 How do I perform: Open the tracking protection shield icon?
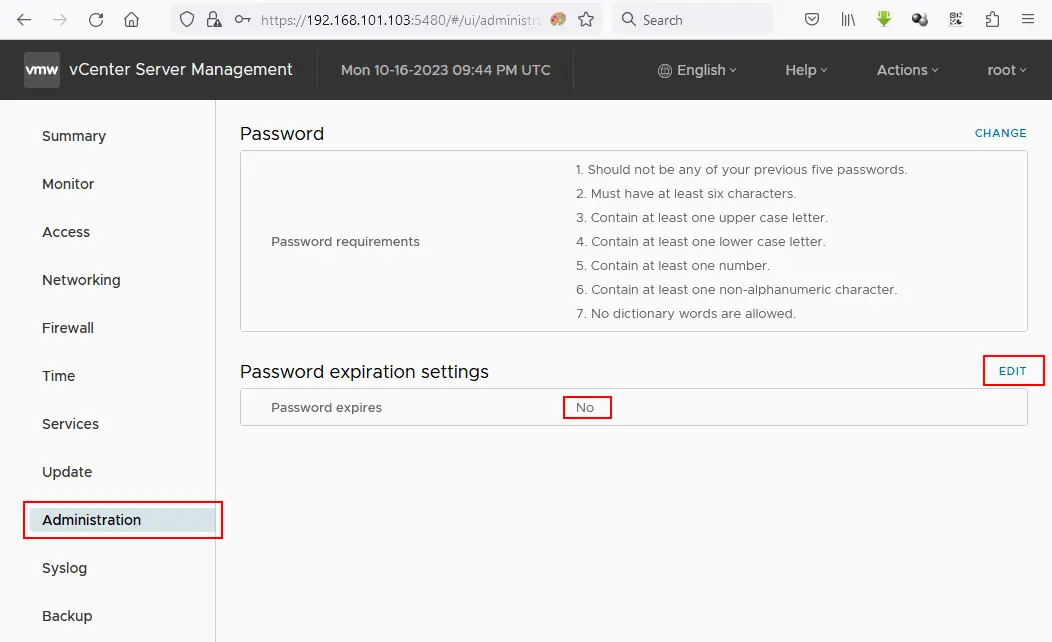click(186, 18)
